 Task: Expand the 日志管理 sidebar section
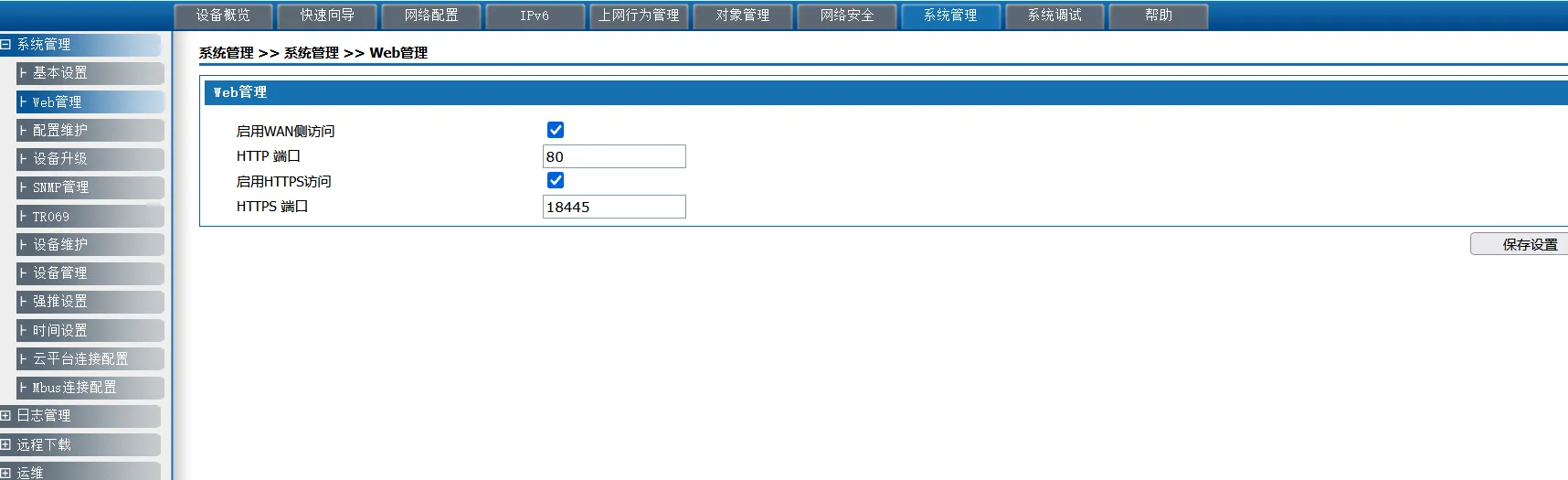[x=80, y=416]
